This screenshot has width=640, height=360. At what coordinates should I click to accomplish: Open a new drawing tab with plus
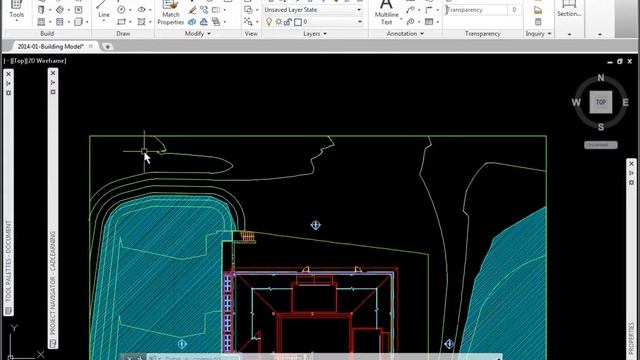pos(107,47)
